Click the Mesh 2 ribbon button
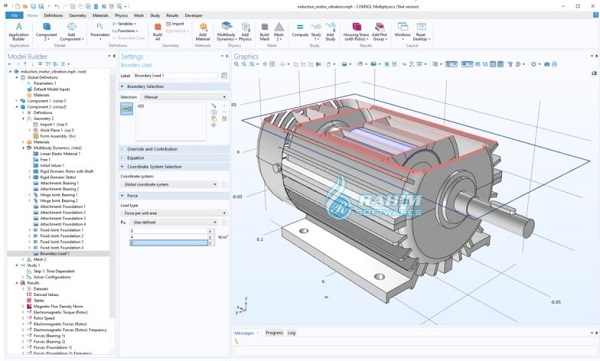This screenshot has height=361, width=600. coord(279,31)
